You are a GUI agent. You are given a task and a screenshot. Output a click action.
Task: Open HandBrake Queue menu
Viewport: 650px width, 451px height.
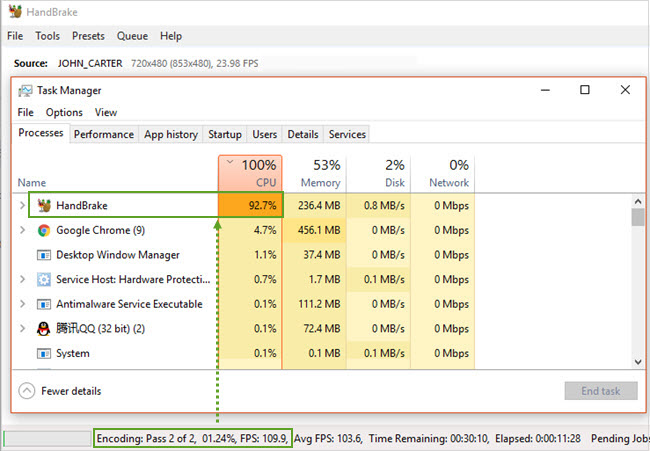132,36
